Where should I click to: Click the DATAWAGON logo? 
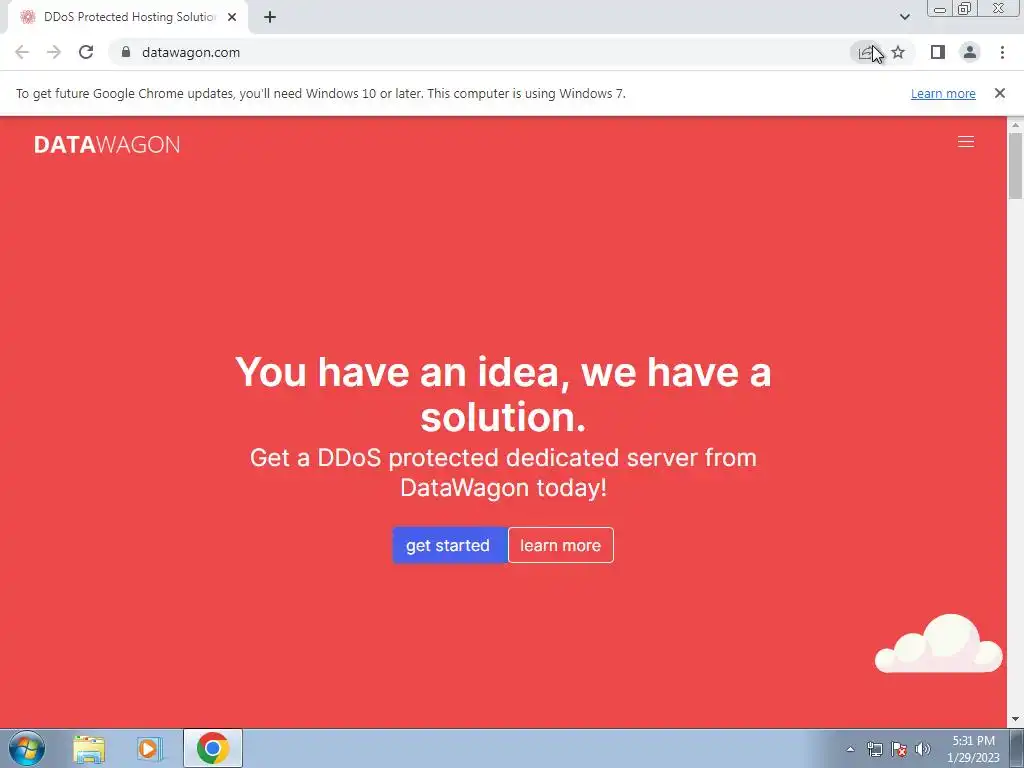pyautogui.click(x=107, y=144)
